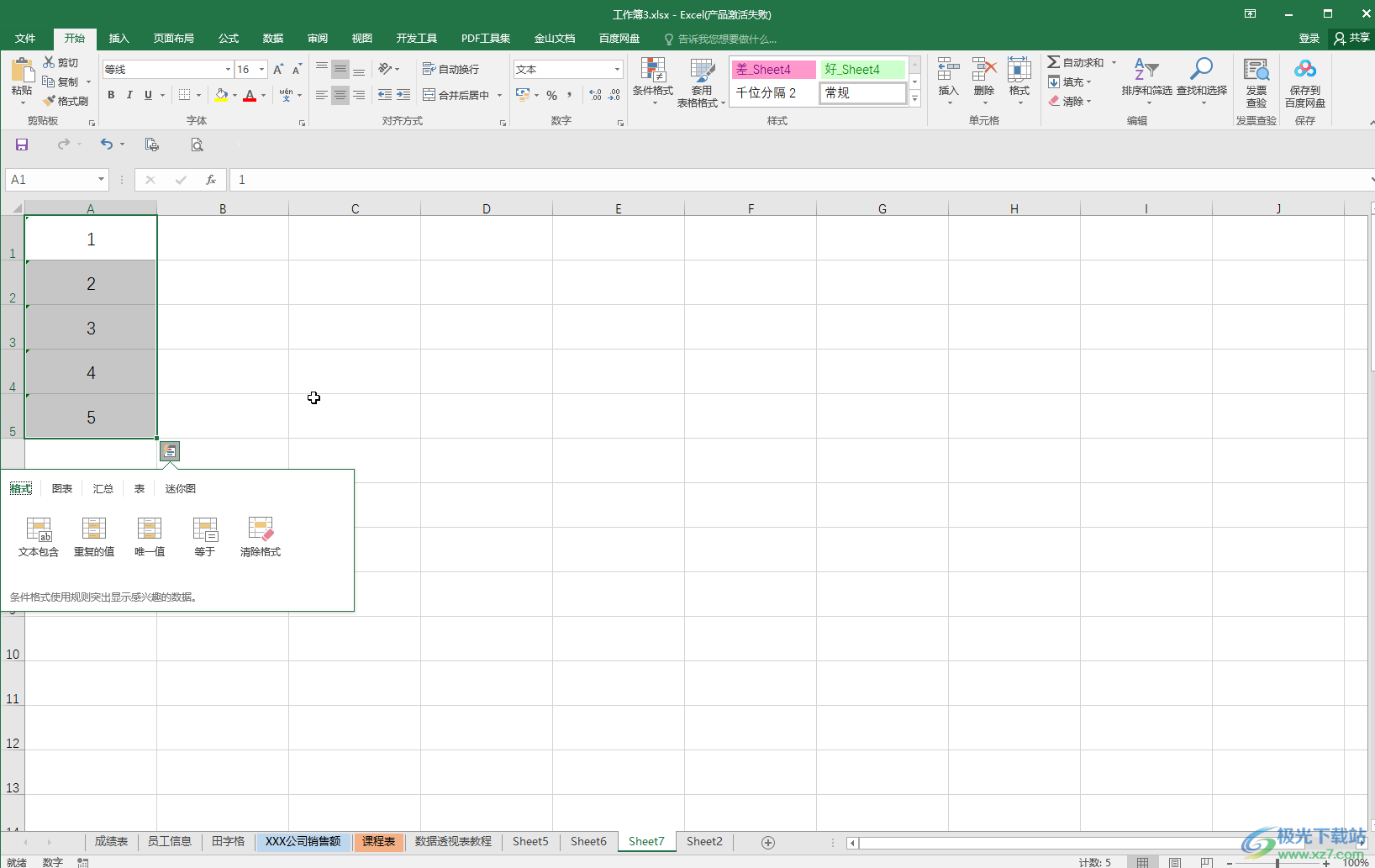
Task: Click the Conditional Formatting icon
Action: pyautogui.click(x=653, y=71)
